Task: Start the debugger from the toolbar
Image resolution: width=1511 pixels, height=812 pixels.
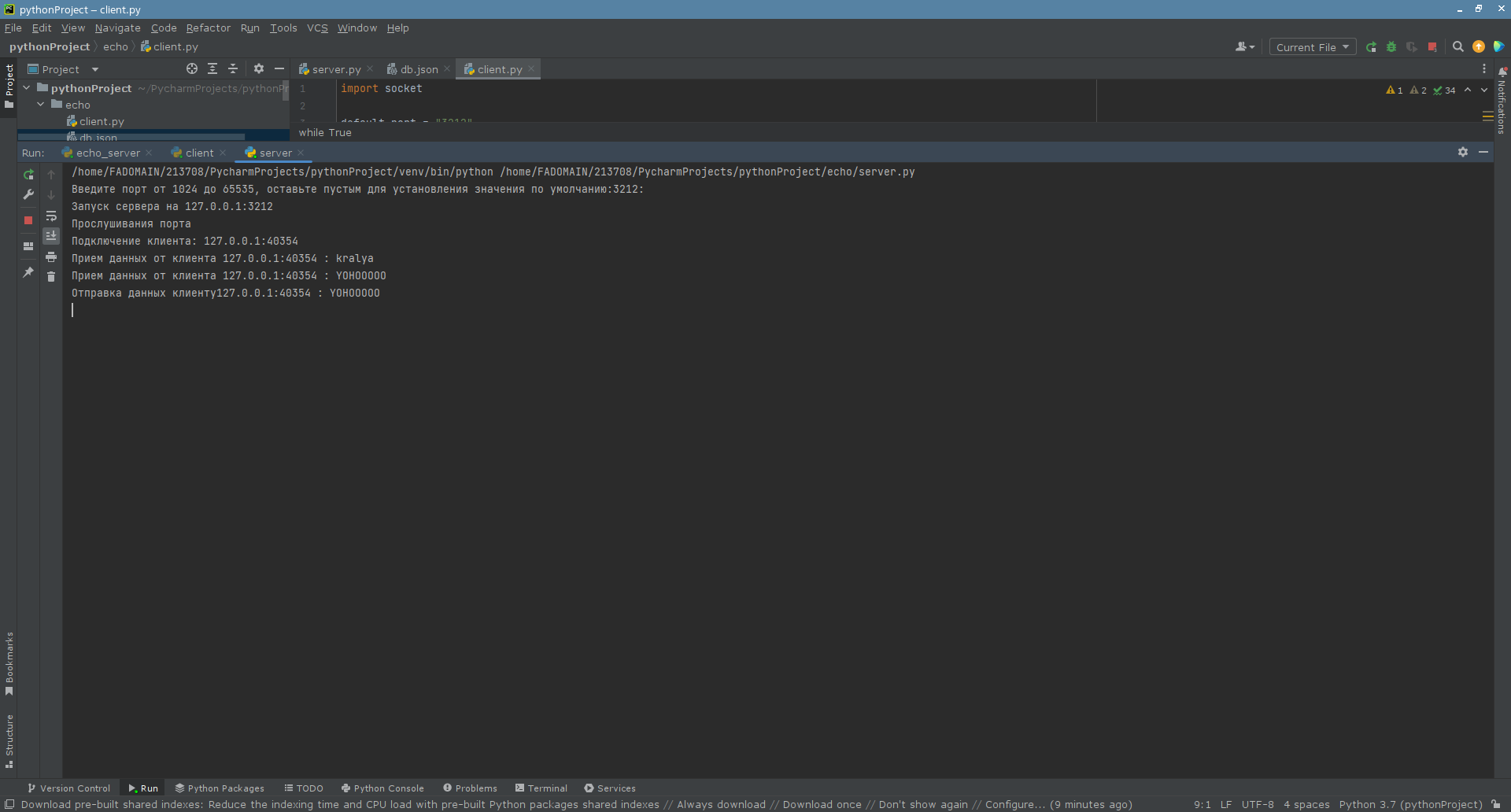Action: tap(1391, 46)
